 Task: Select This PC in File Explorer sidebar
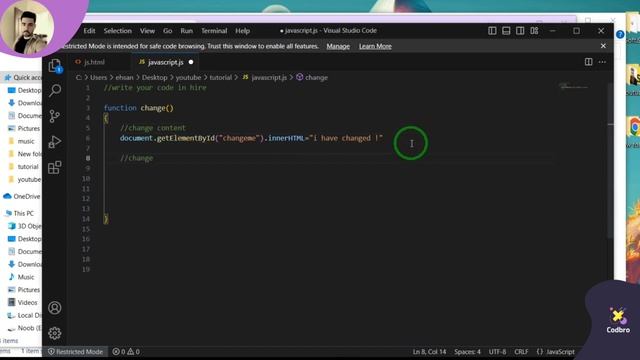[19, 213]
